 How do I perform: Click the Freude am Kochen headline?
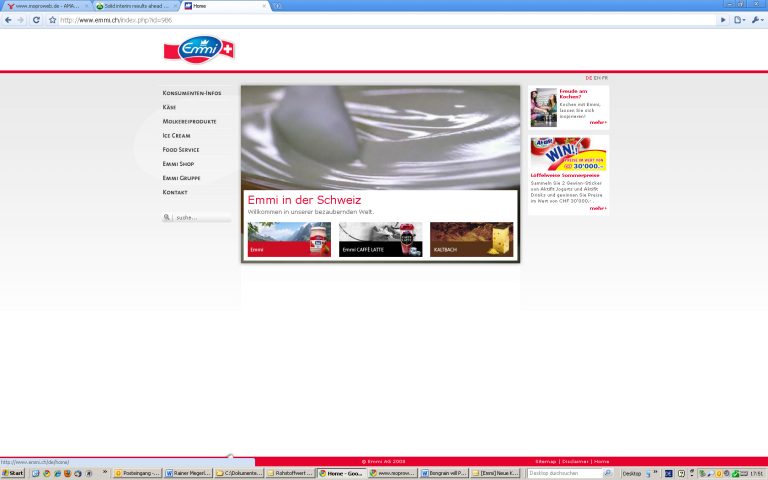[573, 94]
